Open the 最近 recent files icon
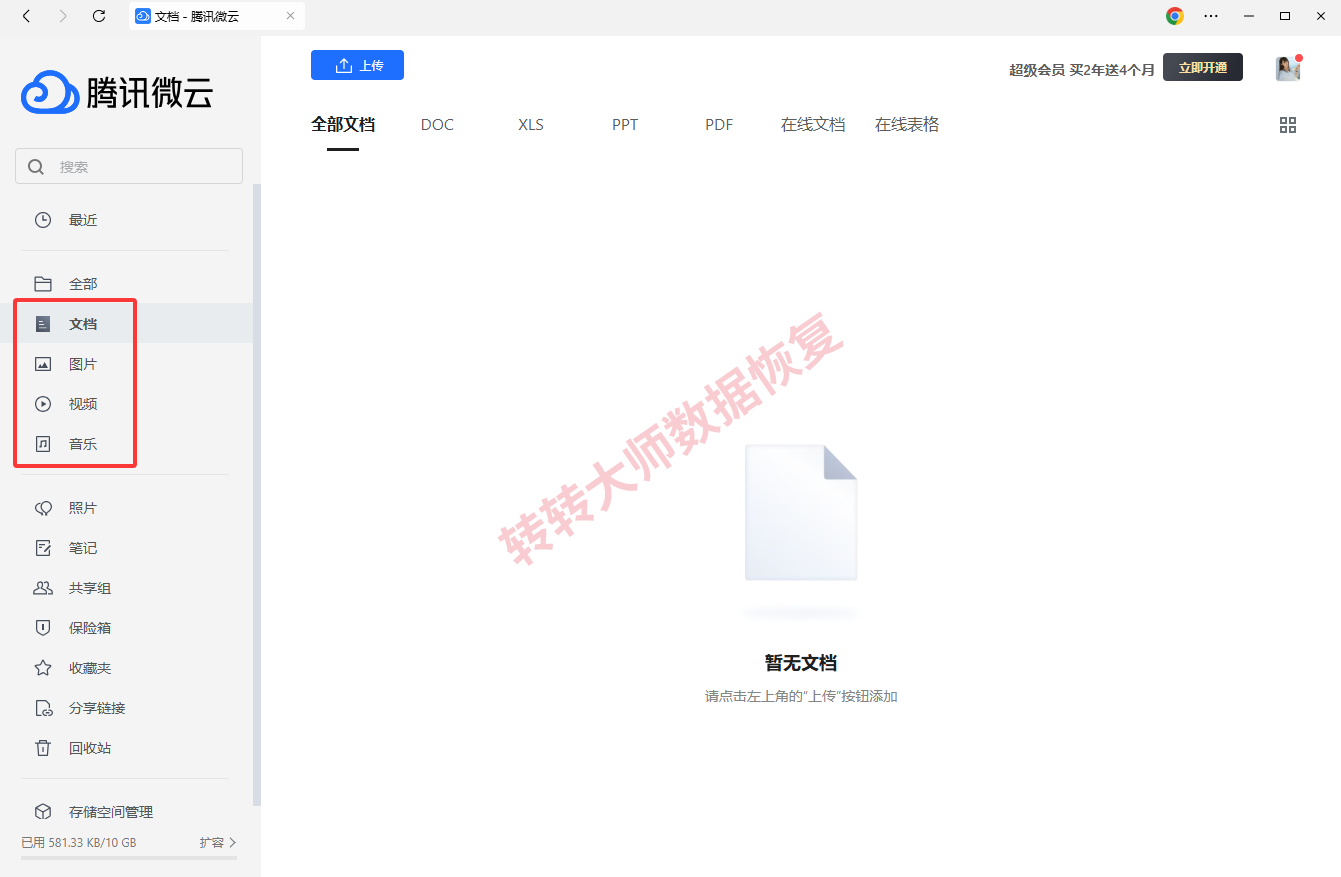The width and height of the screenshot is (1341, 877). 43,220
